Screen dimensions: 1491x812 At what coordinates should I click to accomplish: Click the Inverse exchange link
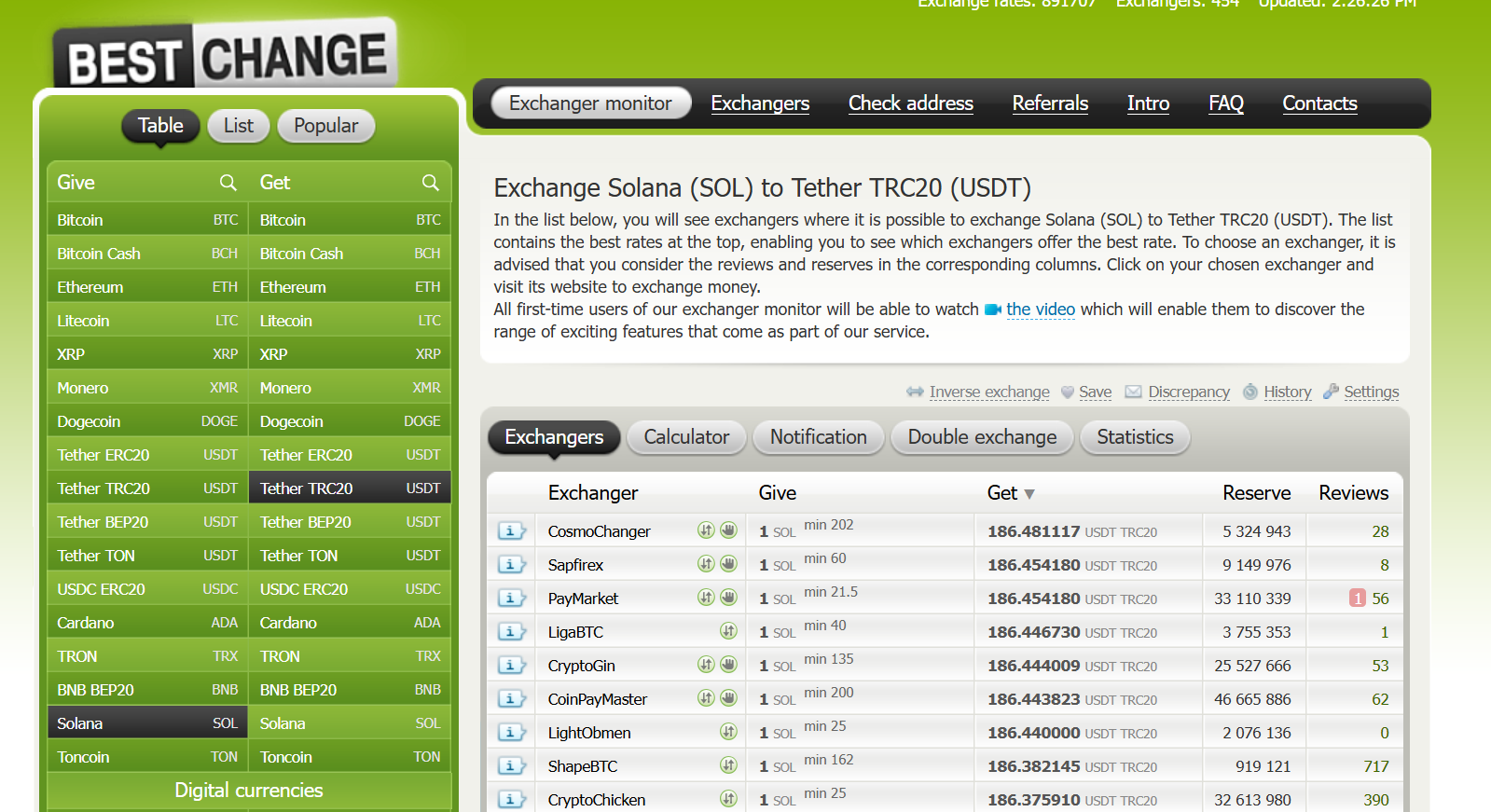pyautogui.click(x=988, y=392)
